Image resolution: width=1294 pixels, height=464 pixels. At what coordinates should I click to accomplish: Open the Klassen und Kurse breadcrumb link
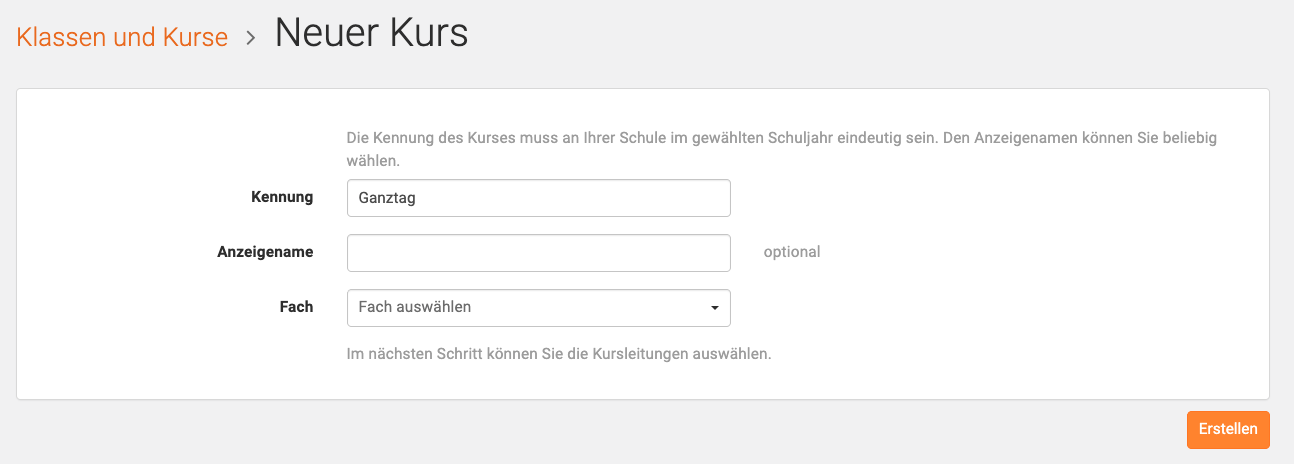tap(122, 38)
